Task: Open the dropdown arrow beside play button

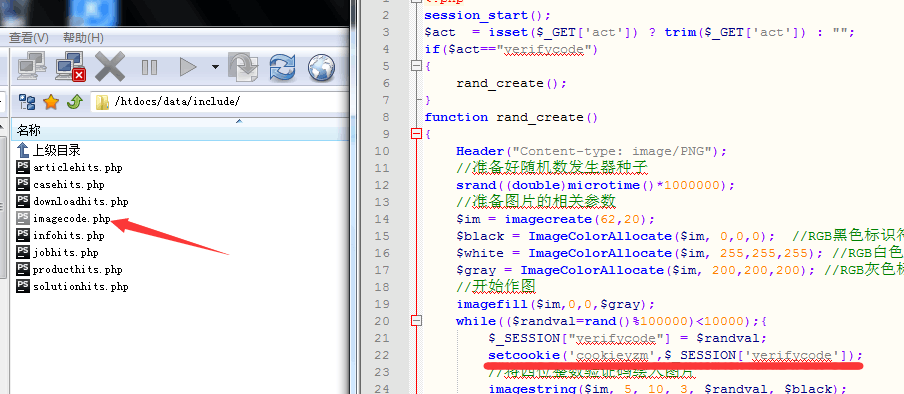Action: click(x=215, y=67)
